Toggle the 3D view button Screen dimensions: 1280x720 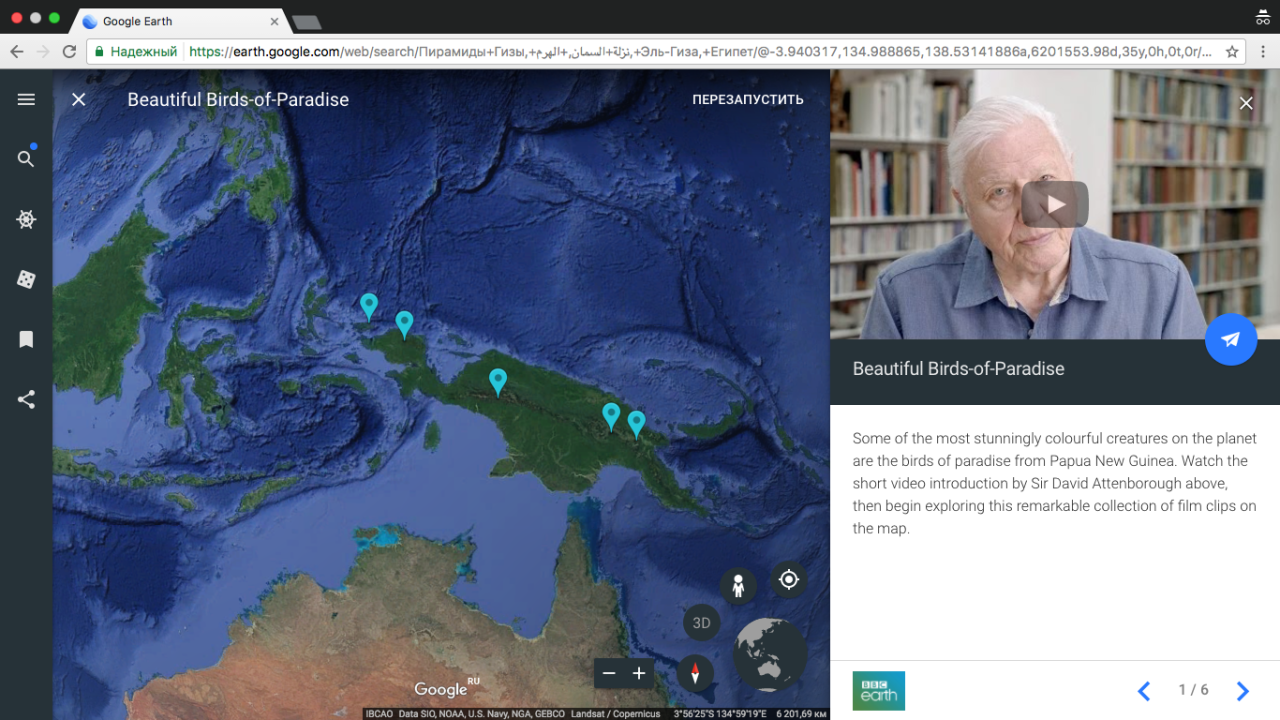[x=701, y=623]
